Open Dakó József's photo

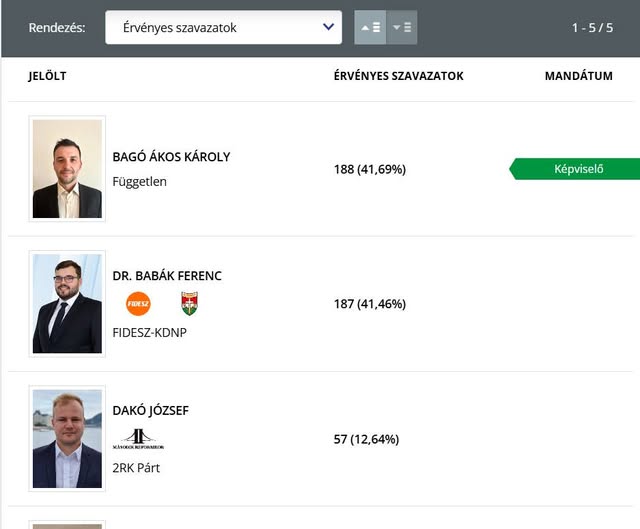pos(67,438)
